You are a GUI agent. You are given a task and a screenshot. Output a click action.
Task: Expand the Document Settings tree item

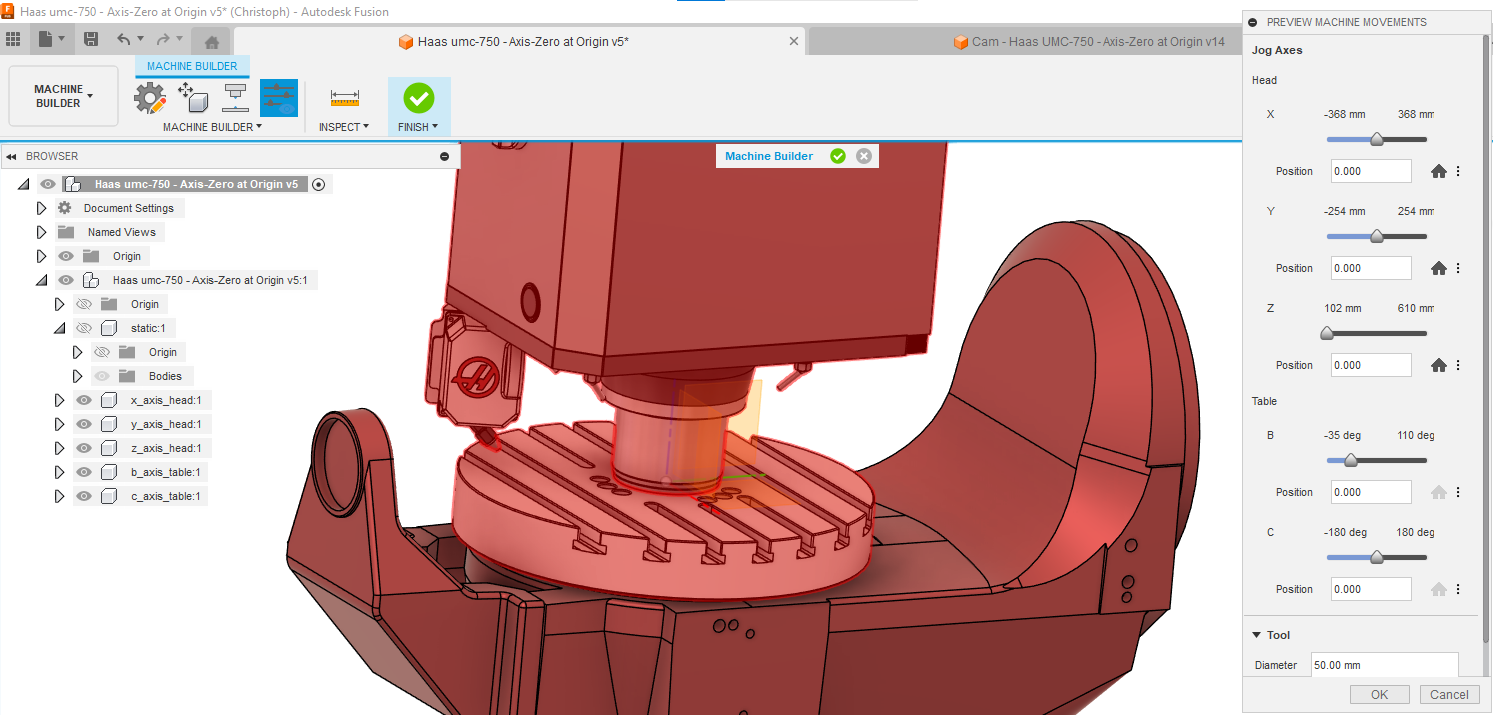pyautogui.click(x=41, y=207)
